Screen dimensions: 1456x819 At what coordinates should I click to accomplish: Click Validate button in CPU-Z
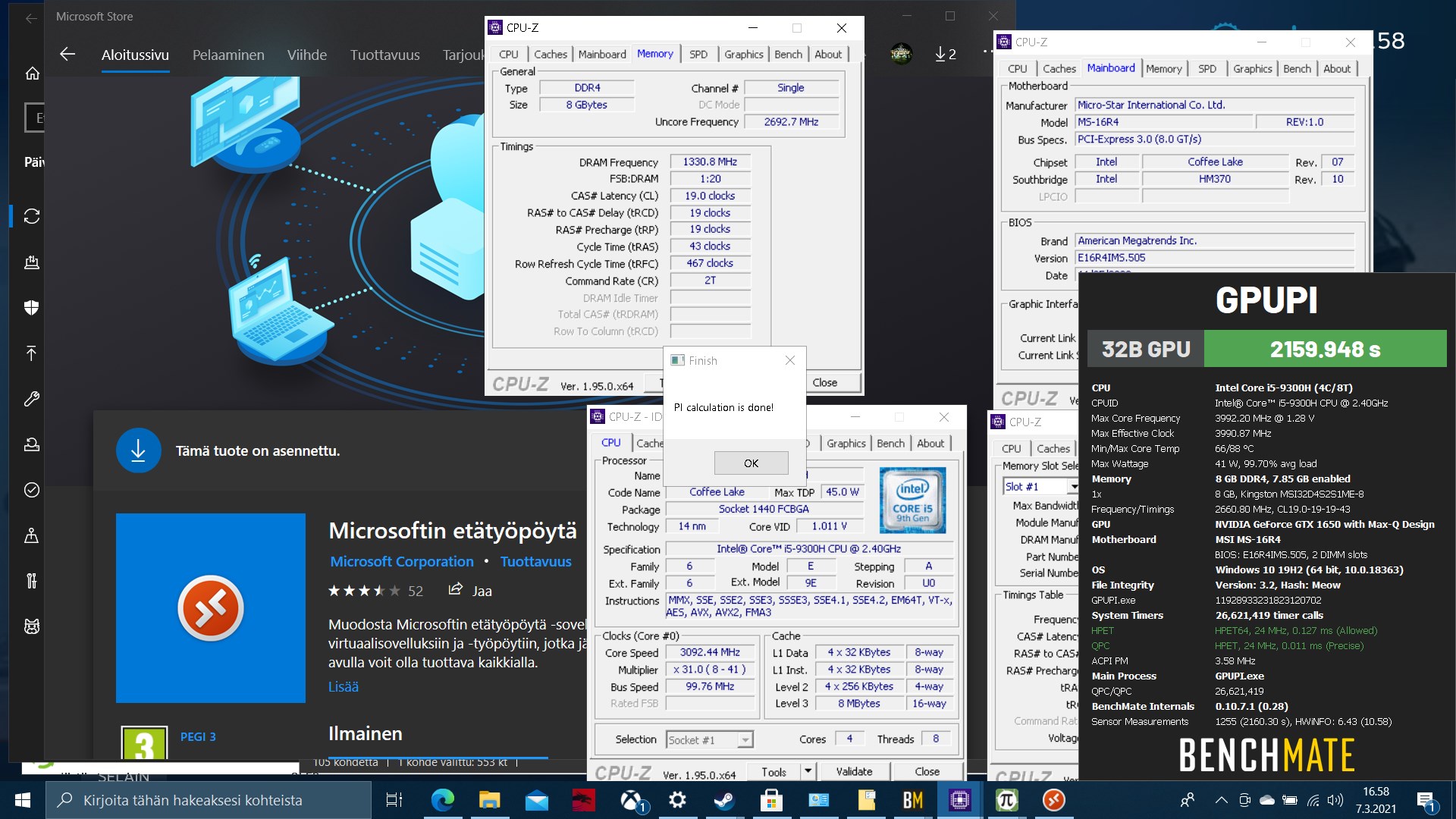click(x=854, y=771)
